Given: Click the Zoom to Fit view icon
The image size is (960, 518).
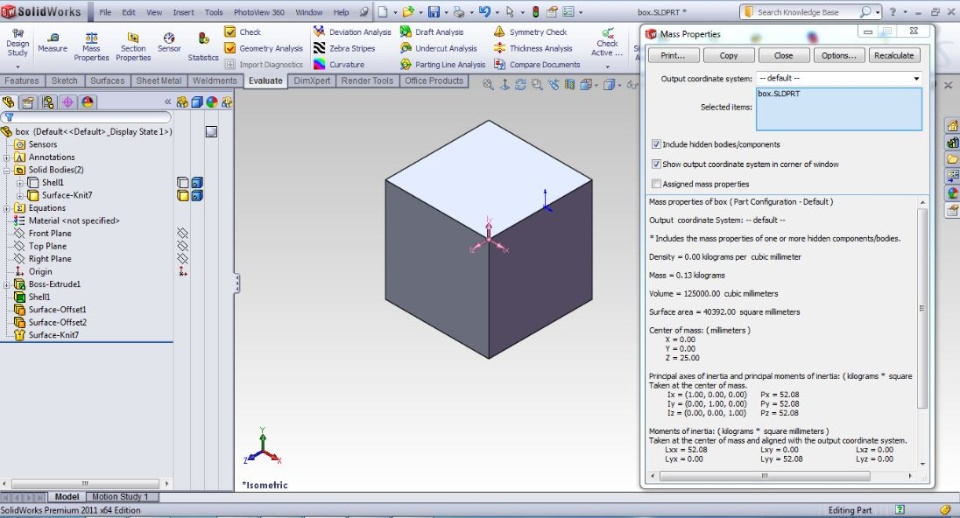Looking at the screenshot, I should point(488,84).
